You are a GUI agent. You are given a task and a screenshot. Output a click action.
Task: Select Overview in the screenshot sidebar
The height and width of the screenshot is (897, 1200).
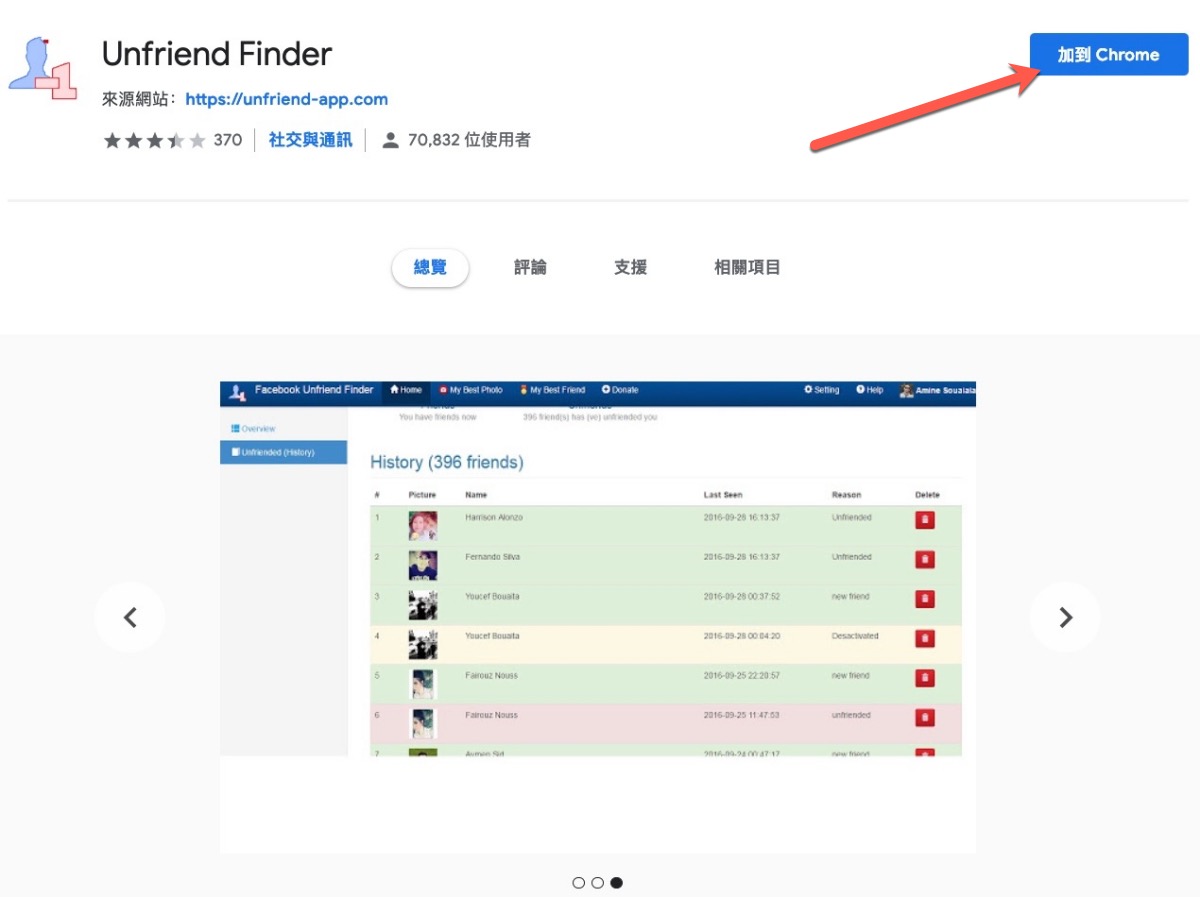click(253, 429)
